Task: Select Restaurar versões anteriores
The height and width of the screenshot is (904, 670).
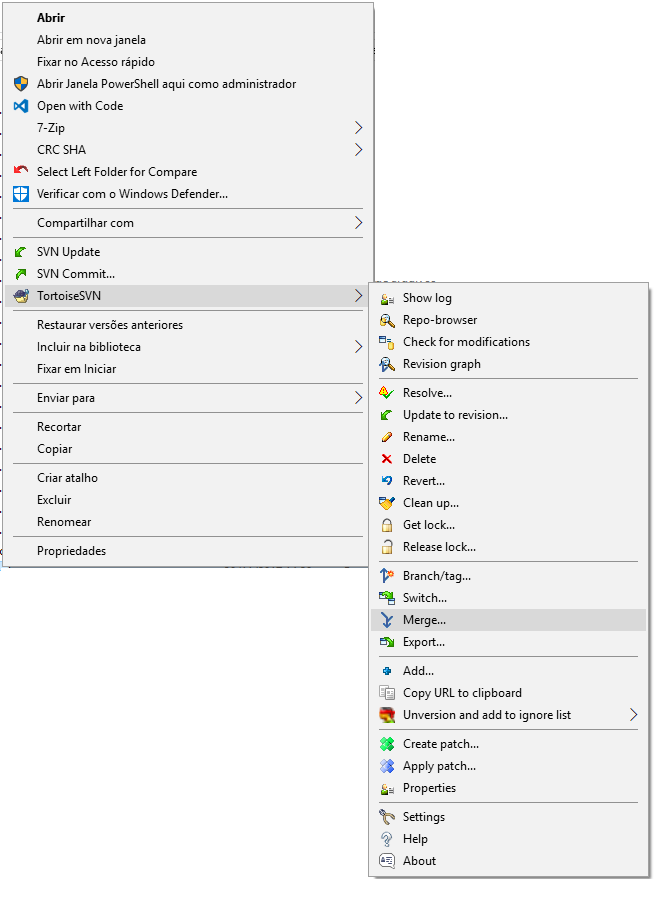Action: point(188,325)
